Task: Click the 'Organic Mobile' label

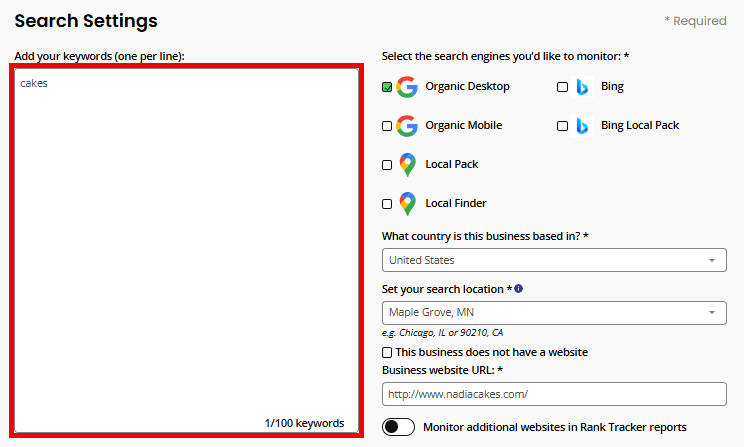Action: 464,125
